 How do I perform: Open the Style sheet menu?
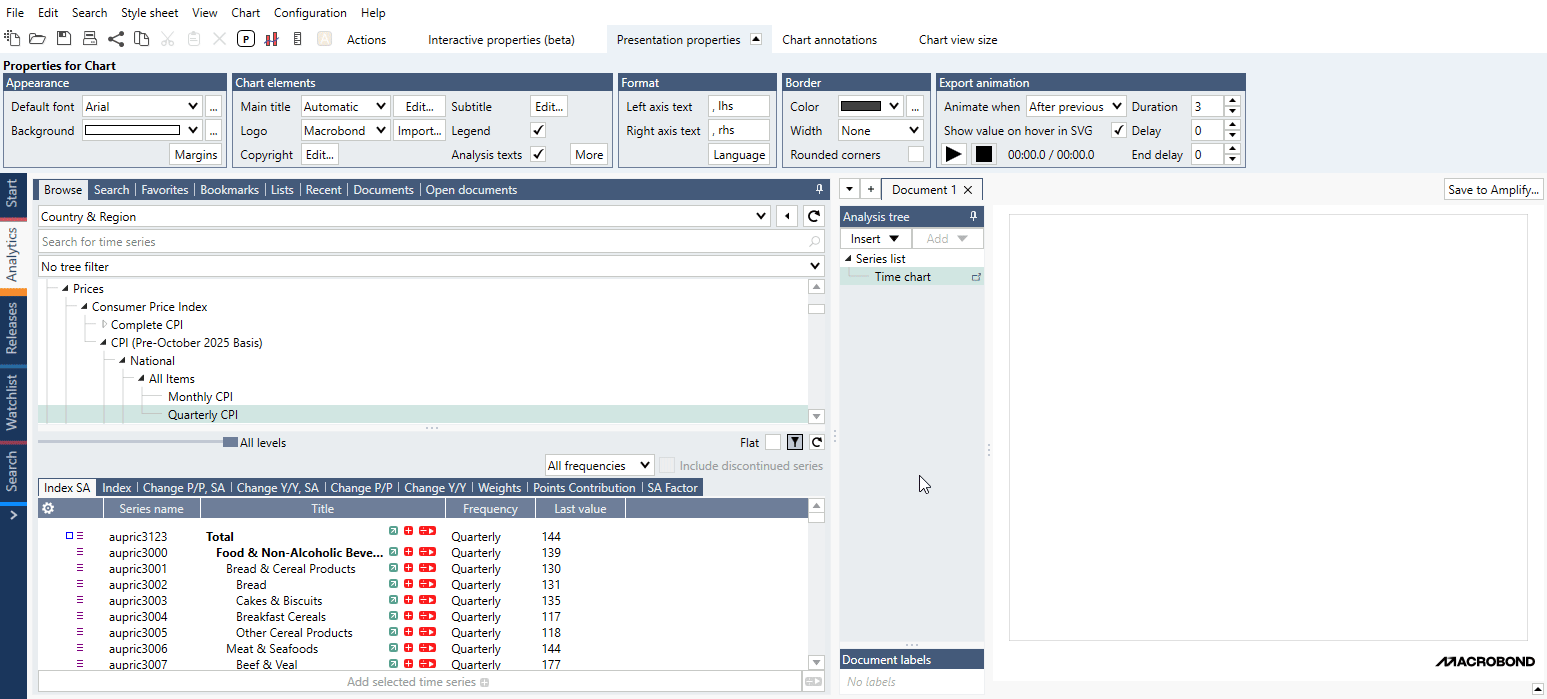[149, 13]
